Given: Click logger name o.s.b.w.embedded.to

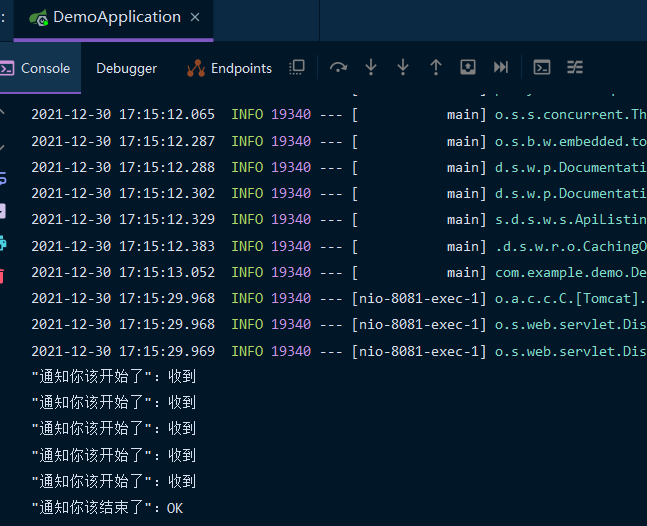Looking at the screenshot, I should [x=571, y=142].
